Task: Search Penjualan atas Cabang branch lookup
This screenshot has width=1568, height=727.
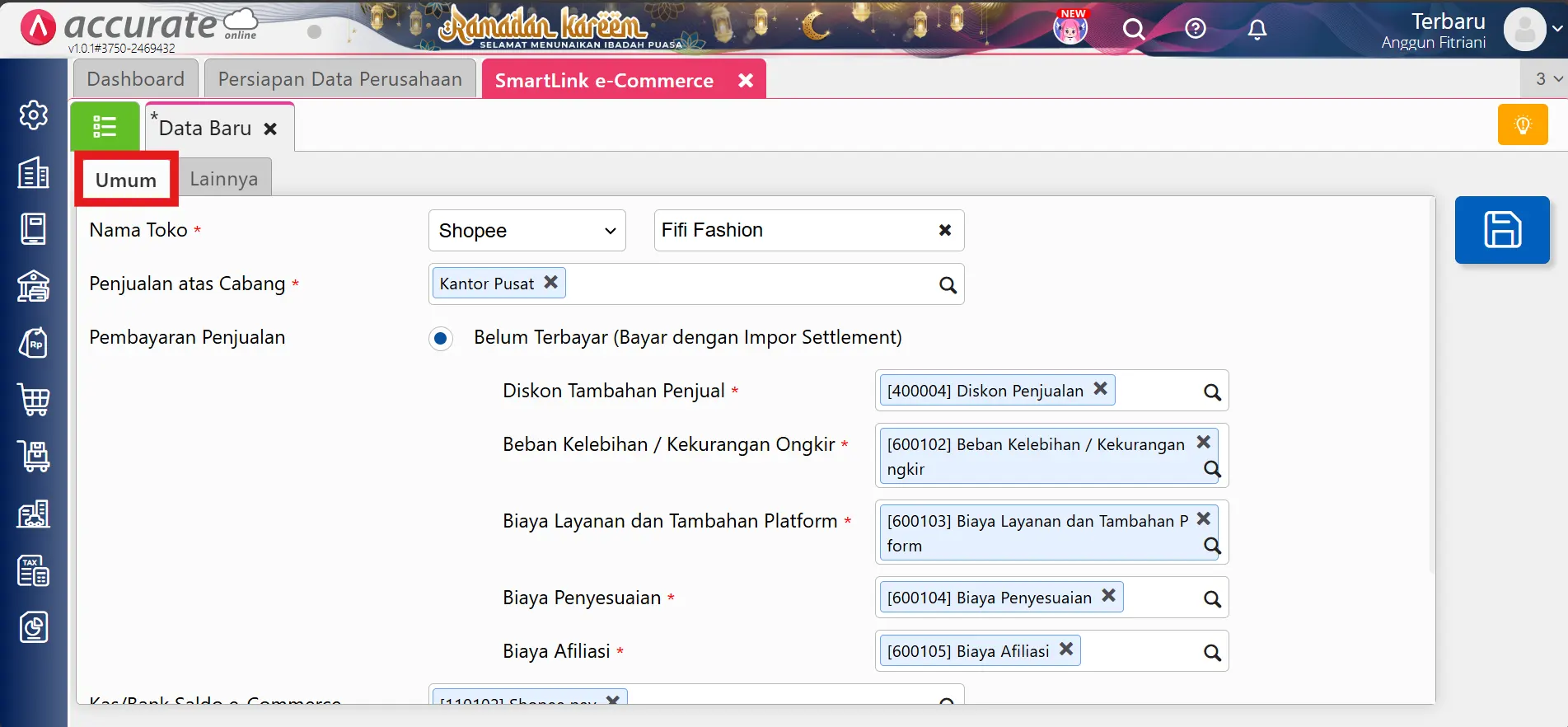Action: pos(948,285)
